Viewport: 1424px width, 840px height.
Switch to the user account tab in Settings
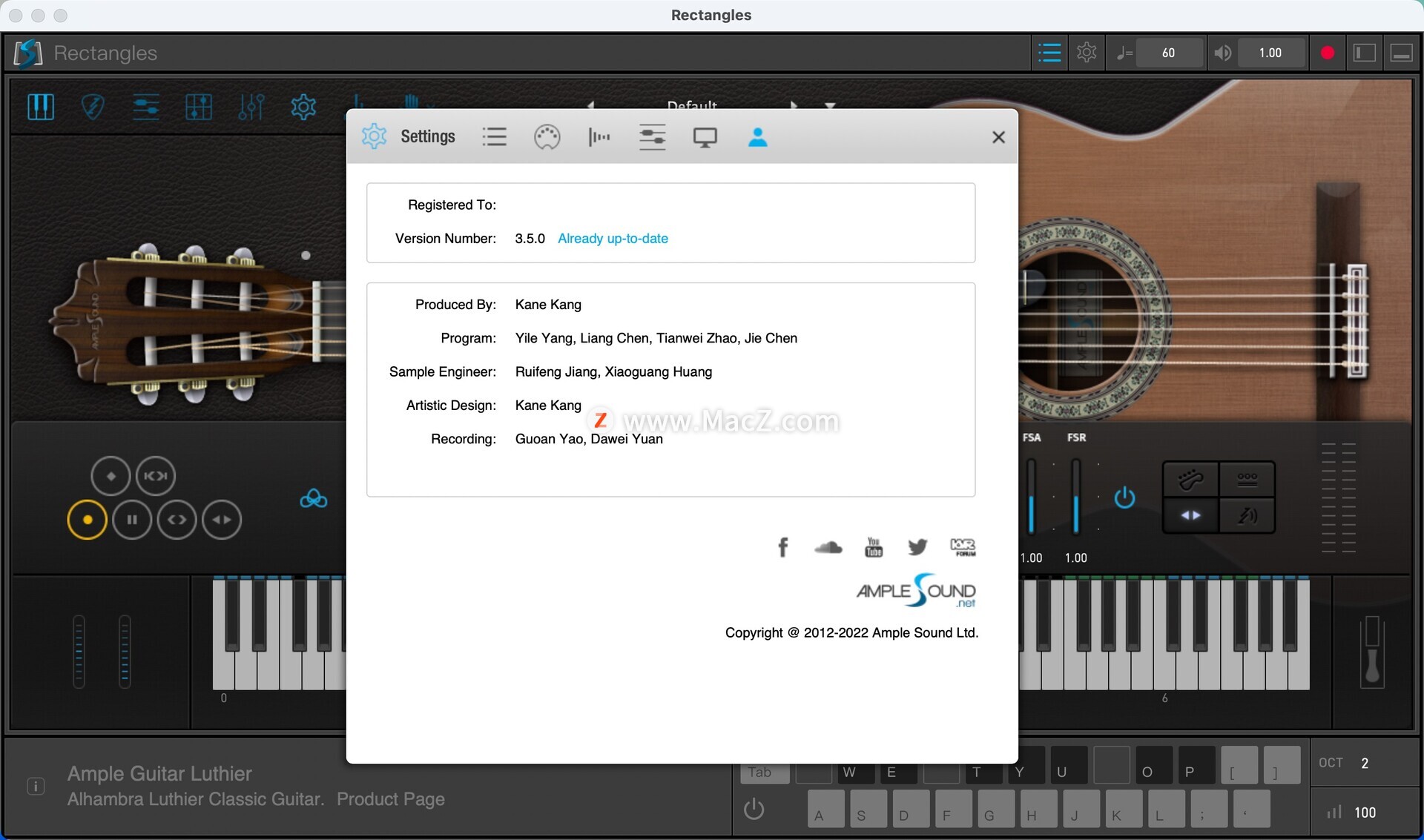[757, 137]
